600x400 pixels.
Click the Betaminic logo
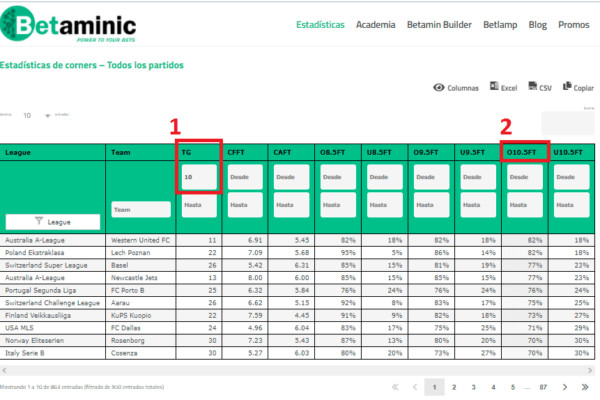point(68,24)
